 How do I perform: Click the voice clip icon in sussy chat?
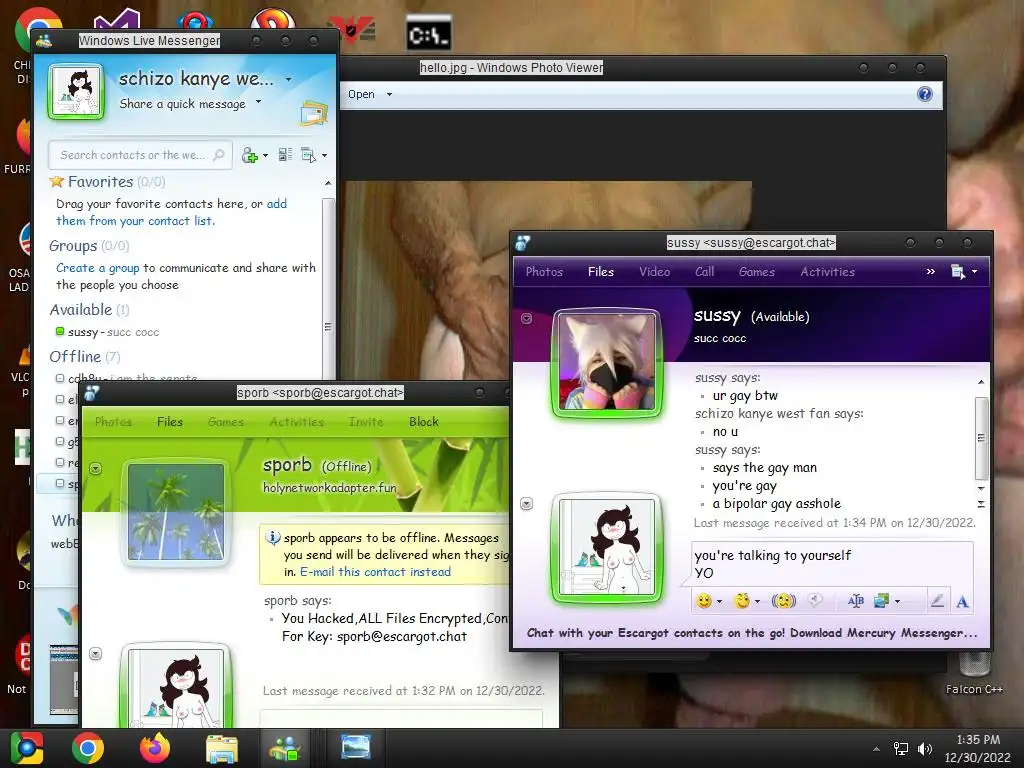pyautogui.click(x=814, y=601)
